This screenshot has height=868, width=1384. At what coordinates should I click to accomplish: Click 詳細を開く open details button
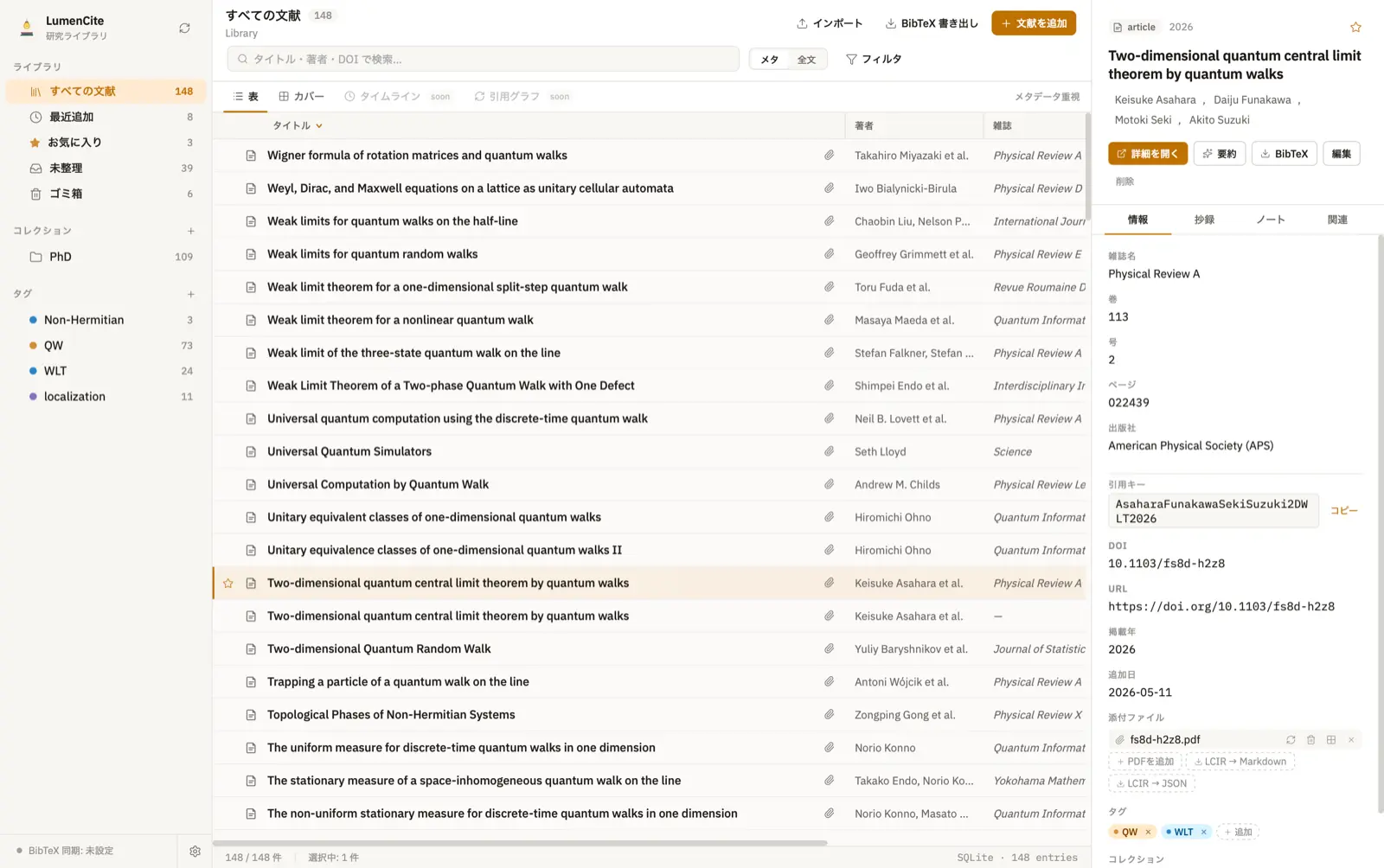pyautogui.click(x=1148, y=154)
